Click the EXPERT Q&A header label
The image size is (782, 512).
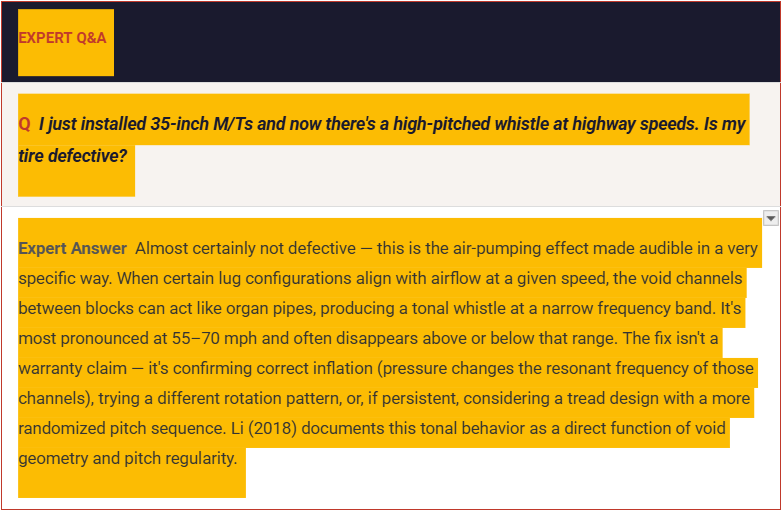click(x=62, y=38)
